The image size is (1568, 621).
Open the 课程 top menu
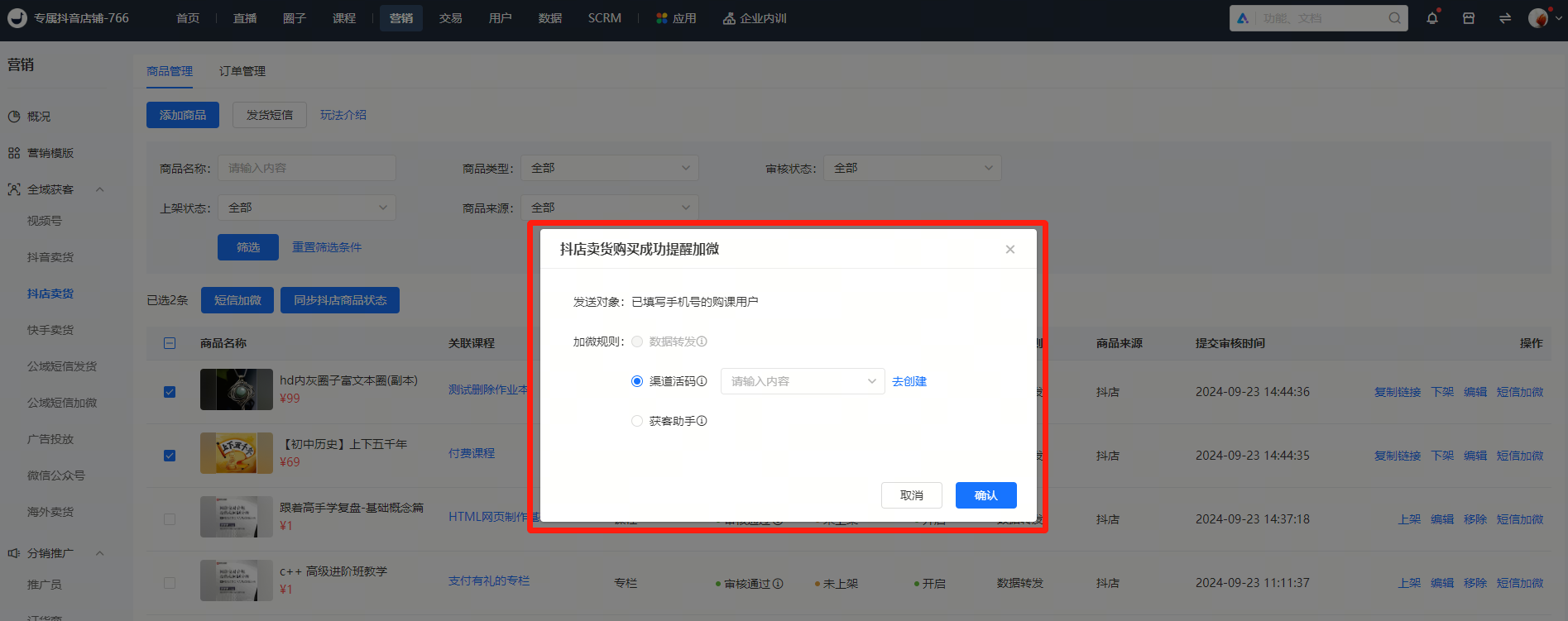tap(344, 18)
